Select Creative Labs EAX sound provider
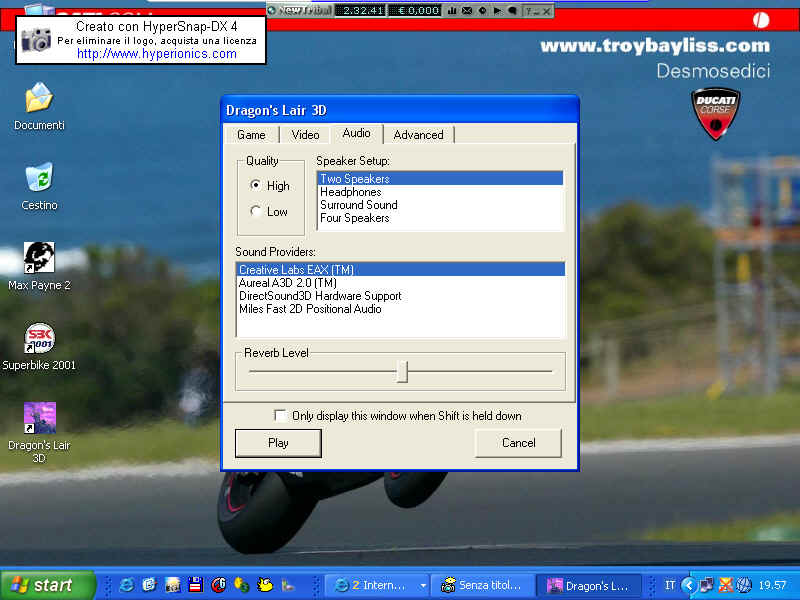 pos(401,269)
